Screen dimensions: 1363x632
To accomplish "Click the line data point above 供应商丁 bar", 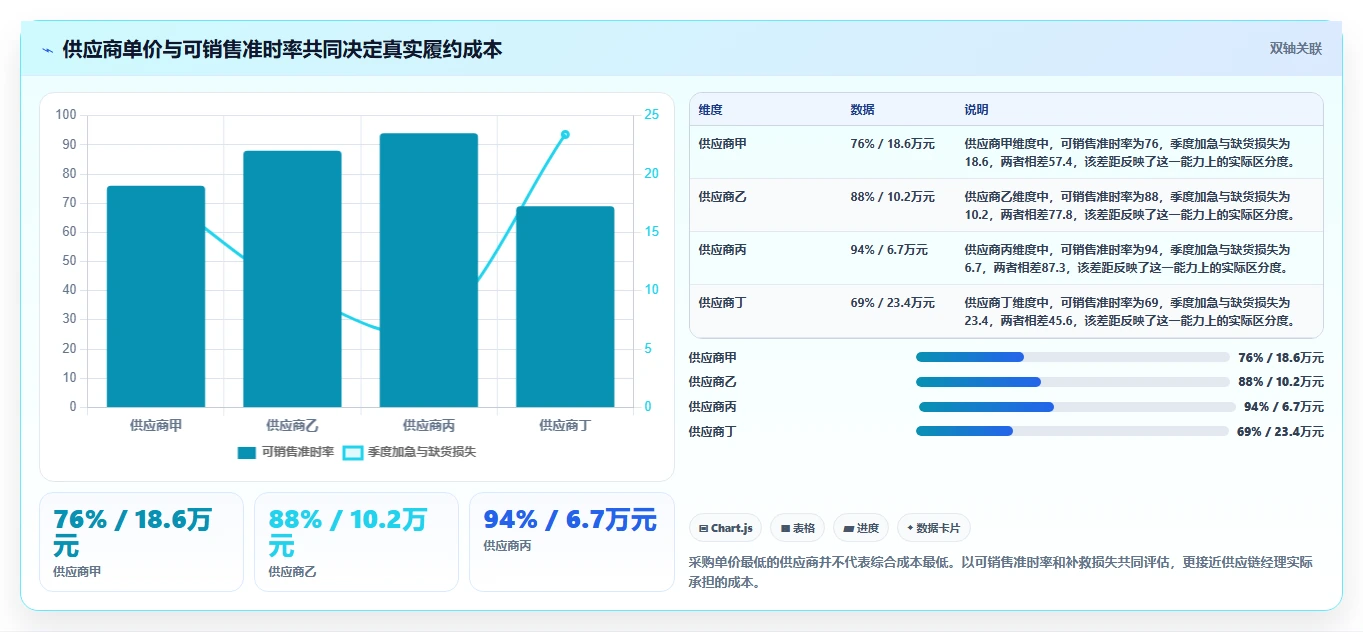I will 565,134.
